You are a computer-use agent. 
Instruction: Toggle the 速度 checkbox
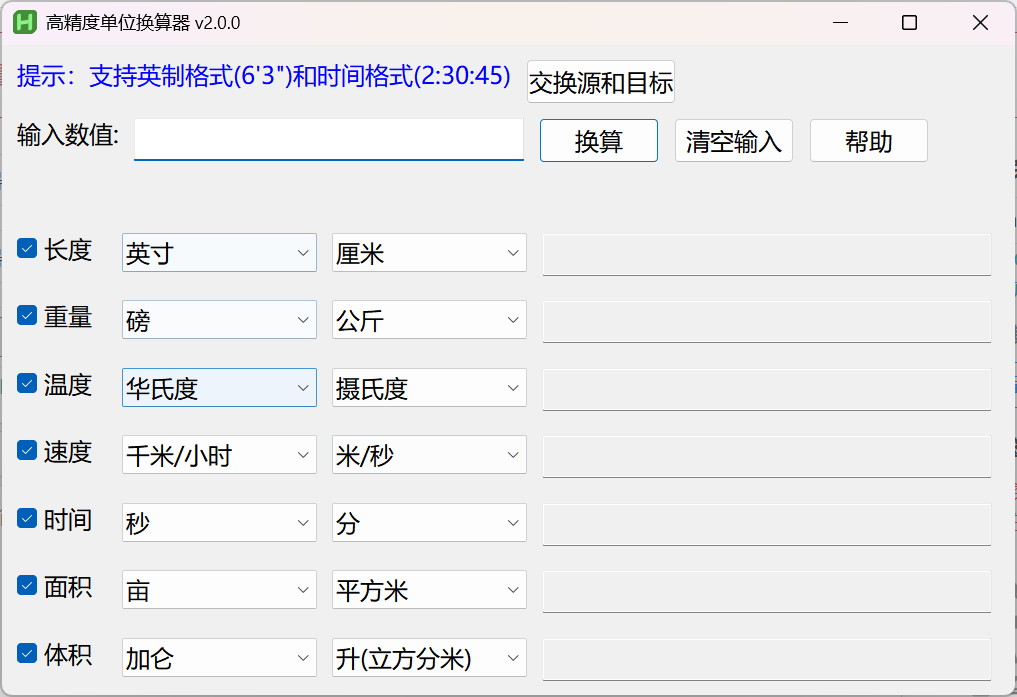point(27,451)
